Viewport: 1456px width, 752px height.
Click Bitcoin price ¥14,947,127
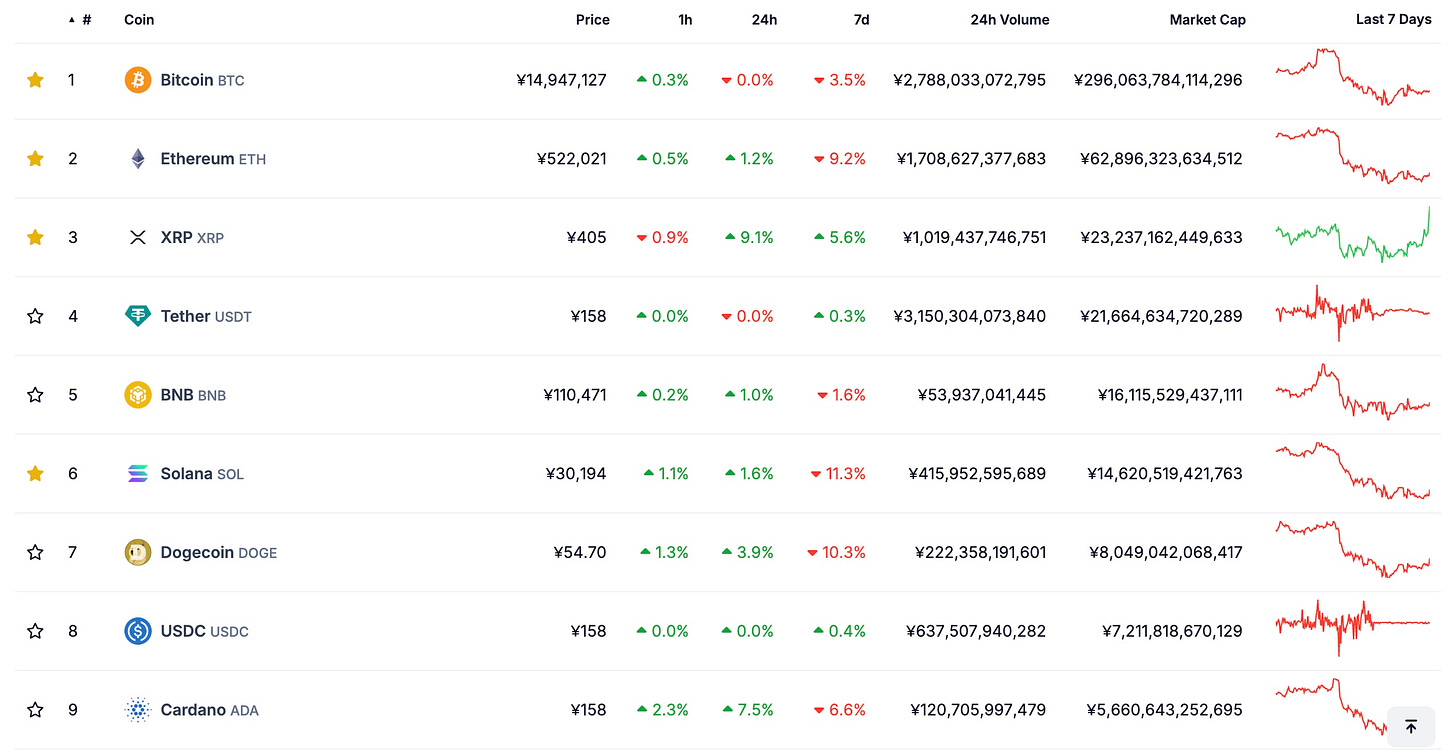coord(561,80)
